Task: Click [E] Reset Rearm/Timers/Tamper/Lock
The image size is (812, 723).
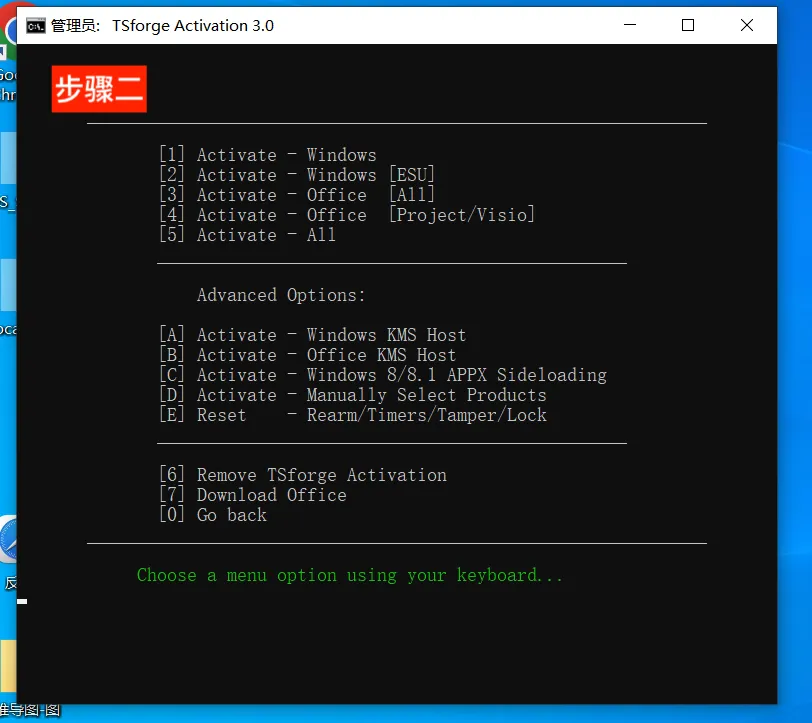Action: [352, 415]
